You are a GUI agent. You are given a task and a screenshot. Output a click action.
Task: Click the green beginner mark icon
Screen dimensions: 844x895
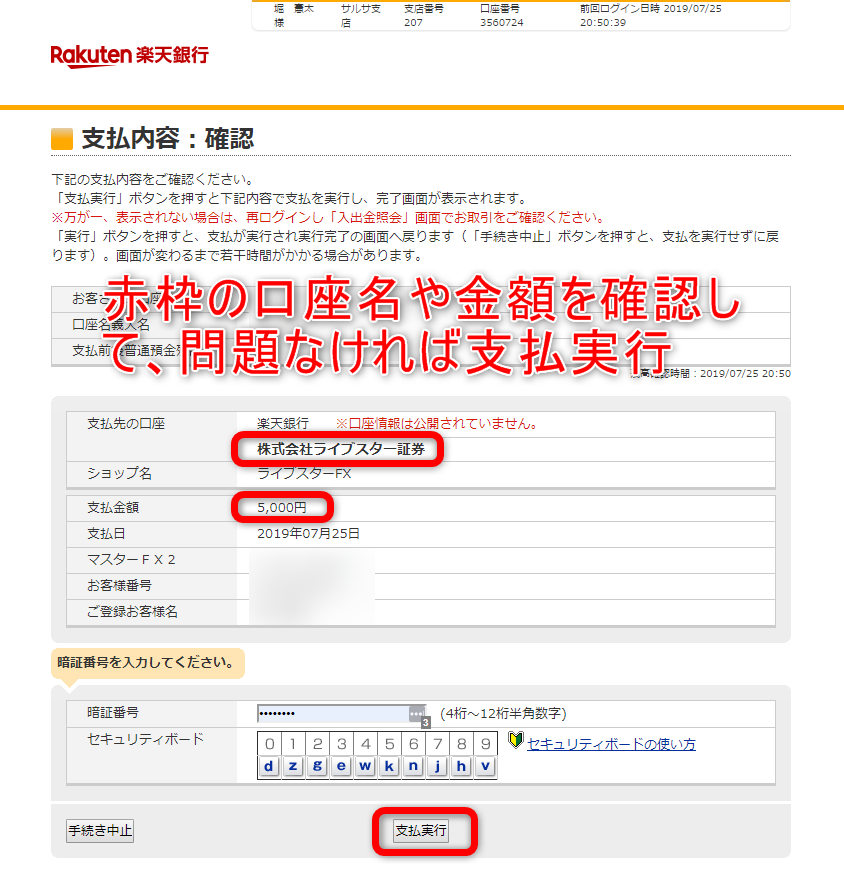coord(515,742)
